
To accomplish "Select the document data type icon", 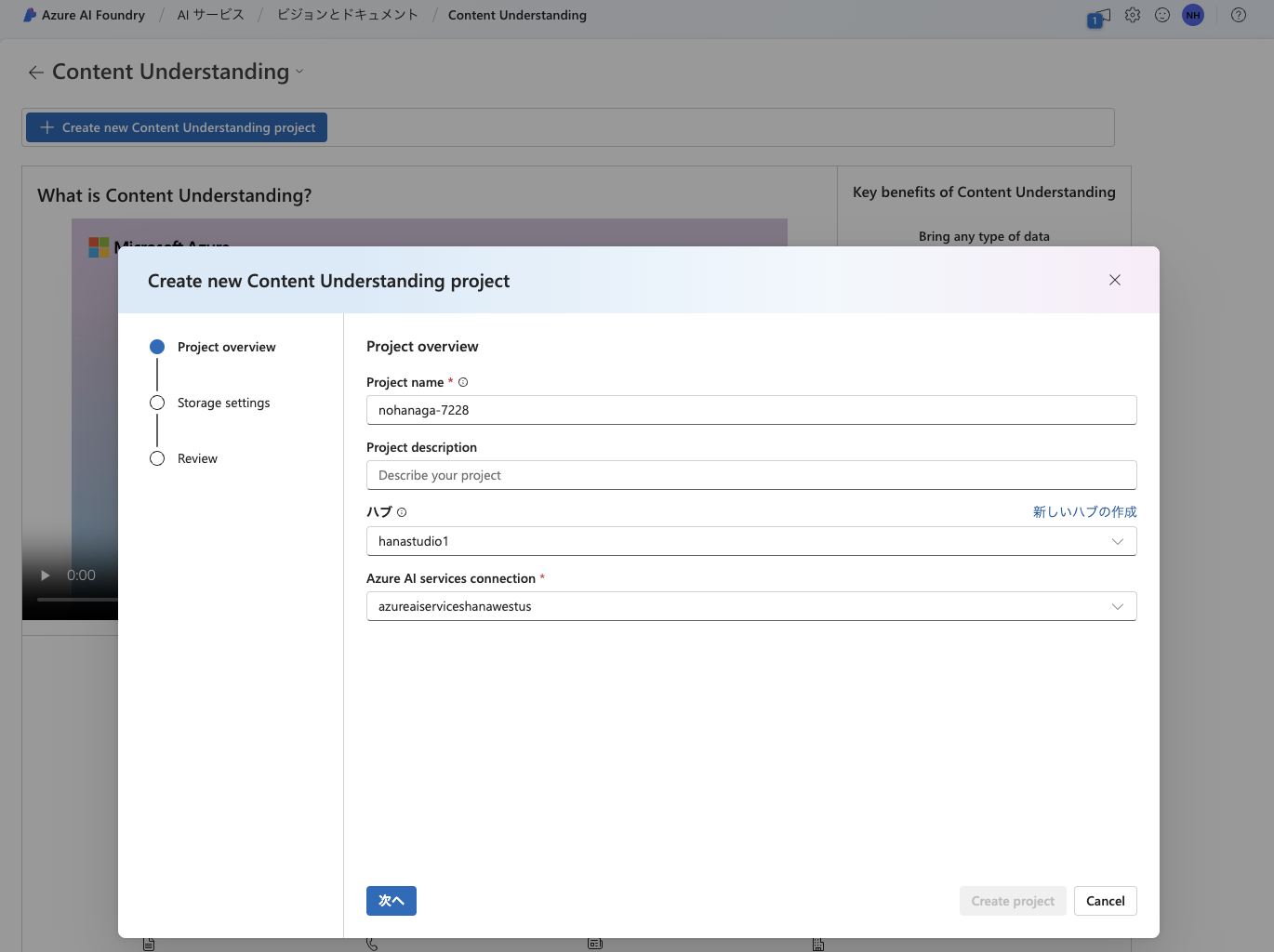I will point(148,943).
